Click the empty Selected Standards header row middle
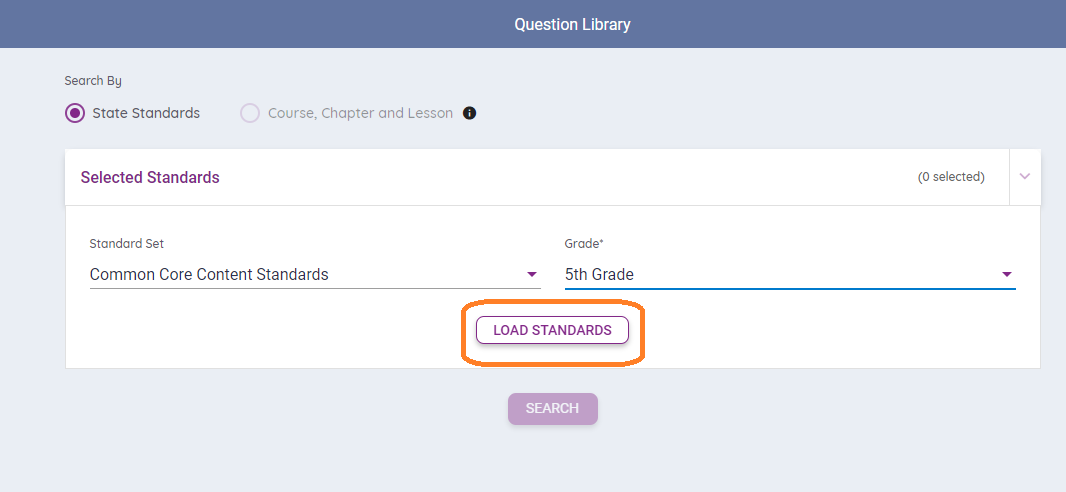The width and height of the screenshot is (1066, 492). (560, 177)
